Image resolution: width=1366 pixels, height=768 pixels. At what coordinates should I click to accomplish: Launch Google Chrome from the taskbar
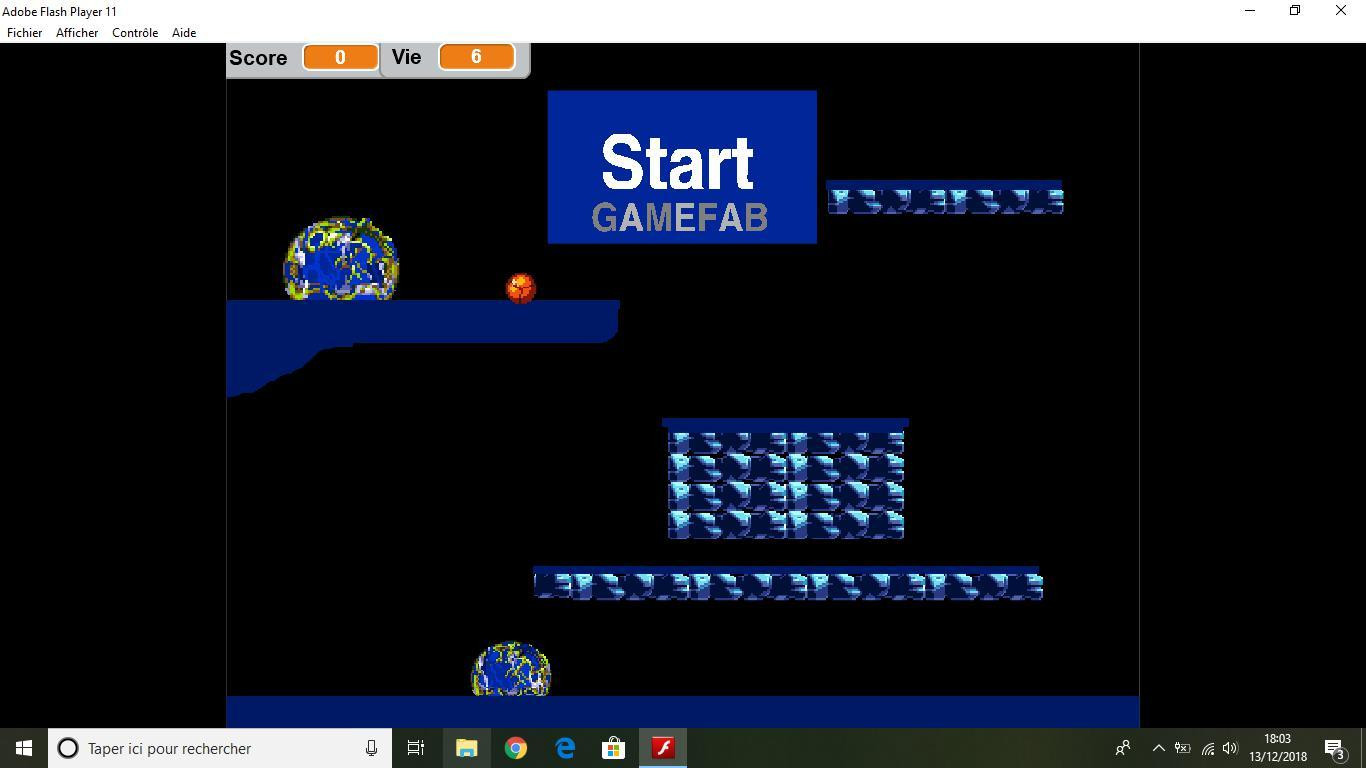click(516, 748)
